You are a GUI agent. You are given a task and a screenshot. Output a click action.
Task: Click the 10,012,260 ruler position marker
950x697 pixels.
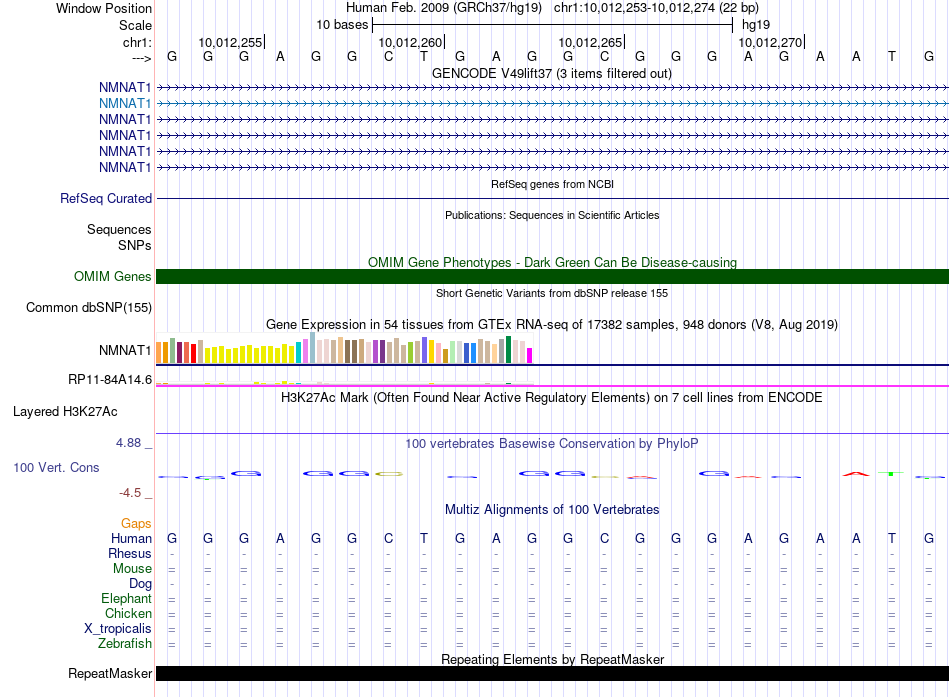(x=411, y=43)
